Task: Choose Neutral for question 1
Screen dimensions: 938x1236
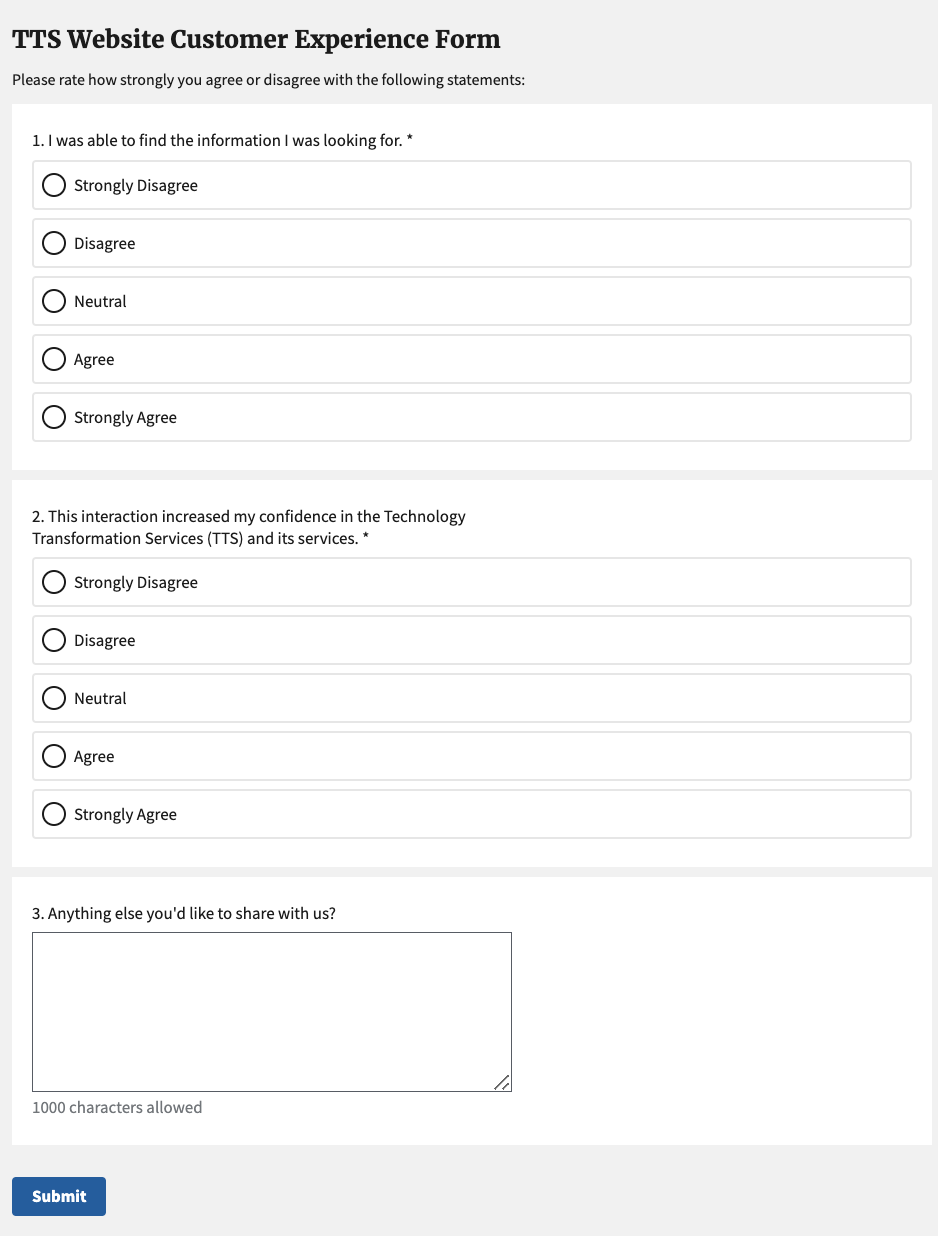Action: click(54, 302)
